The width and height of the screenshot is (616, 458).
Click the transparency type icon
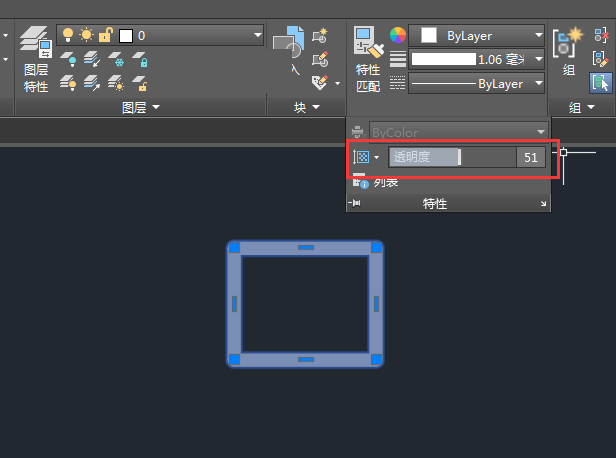click(x=361, y=157)
